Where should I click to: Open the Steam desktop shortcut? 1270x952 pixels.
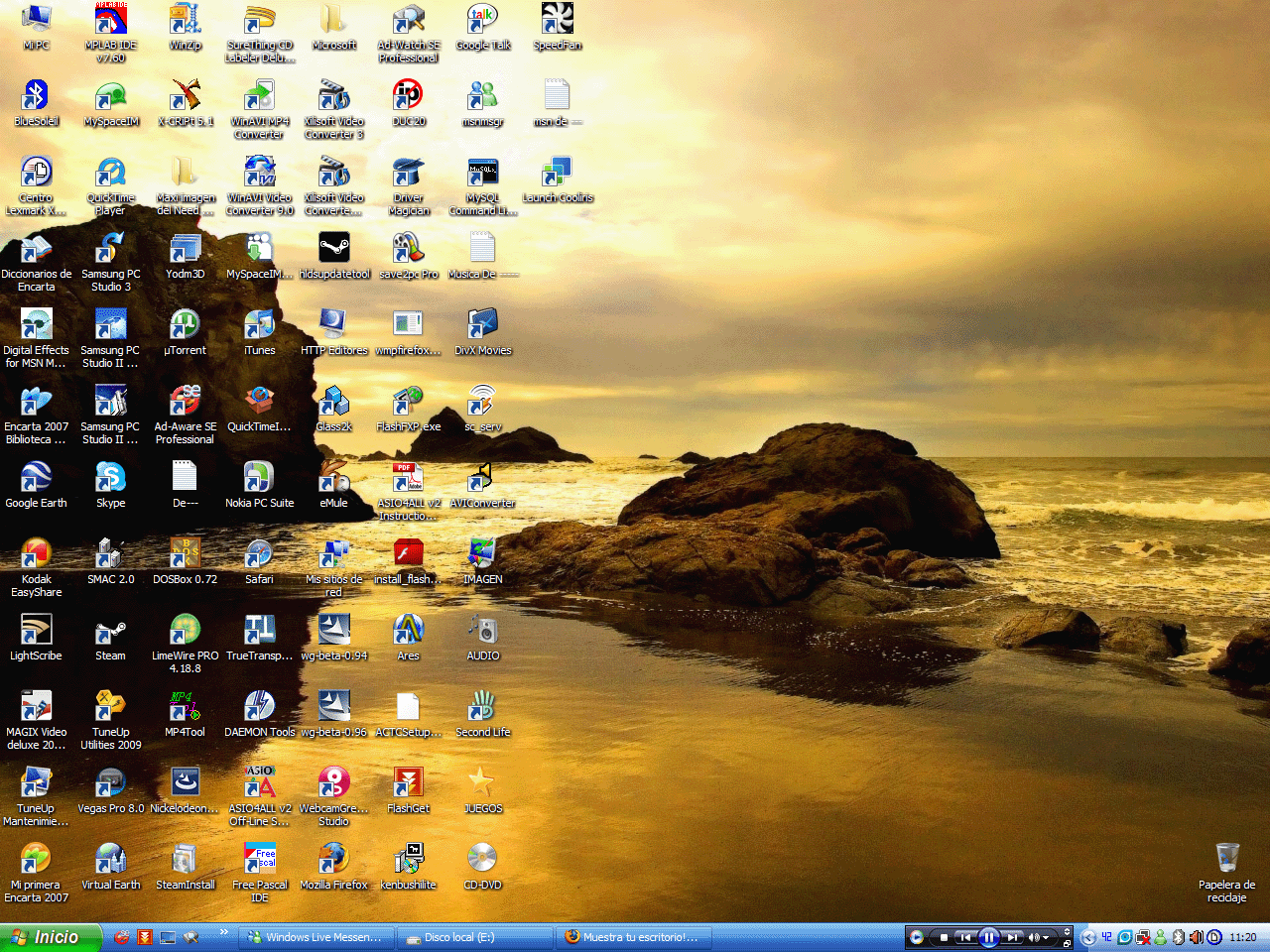[110, 632]
